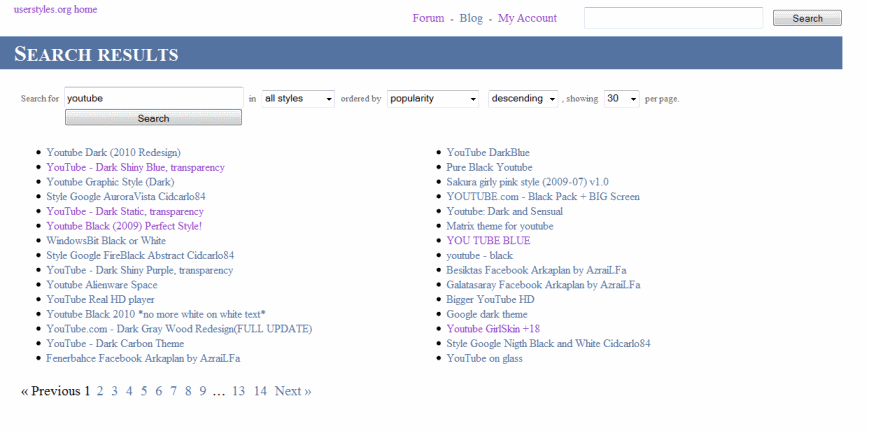Go to results page 8

[x=188, y=391]
